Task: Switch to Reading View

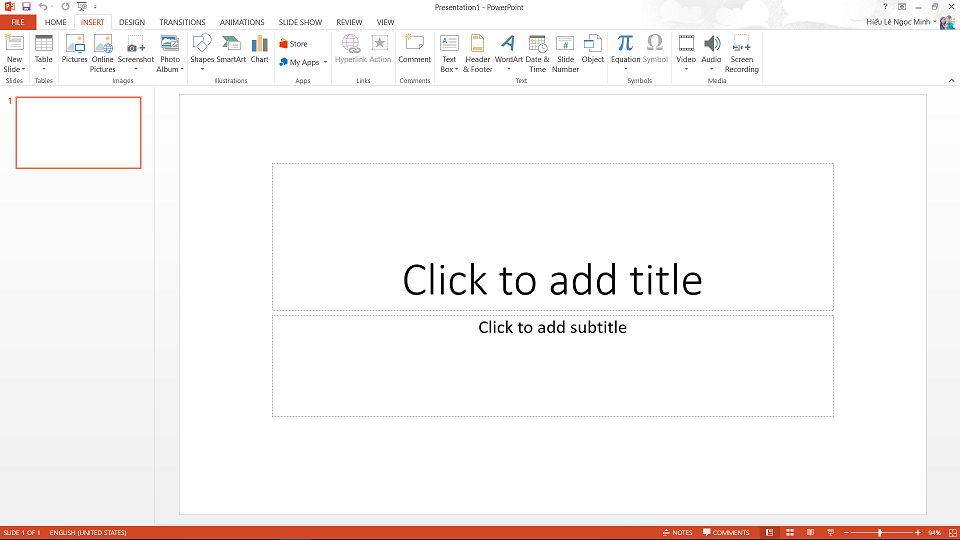Action: click(x=810, y=533)
